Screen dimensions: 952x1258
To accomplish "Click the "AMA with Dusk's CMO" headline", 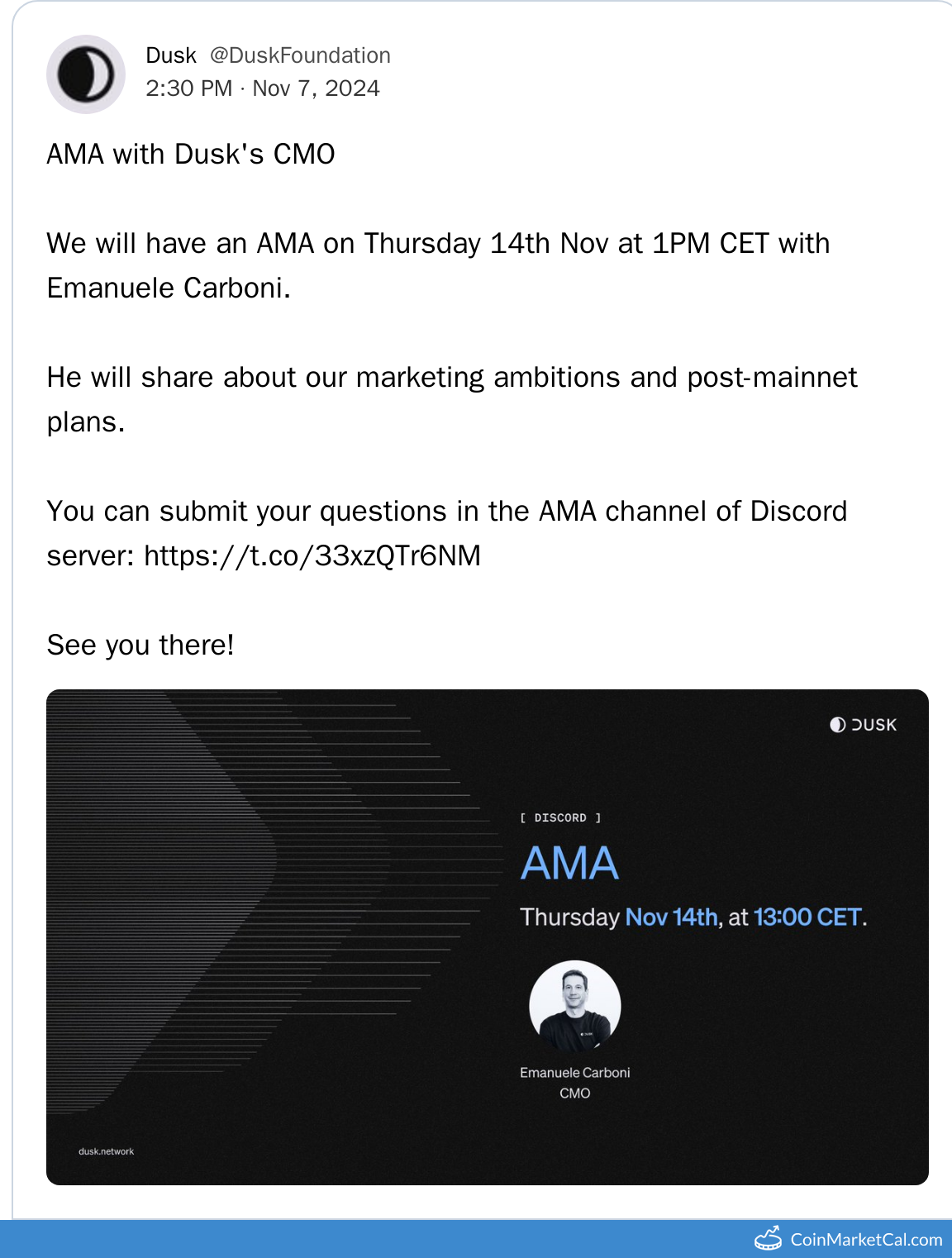I will pos(191,155).
